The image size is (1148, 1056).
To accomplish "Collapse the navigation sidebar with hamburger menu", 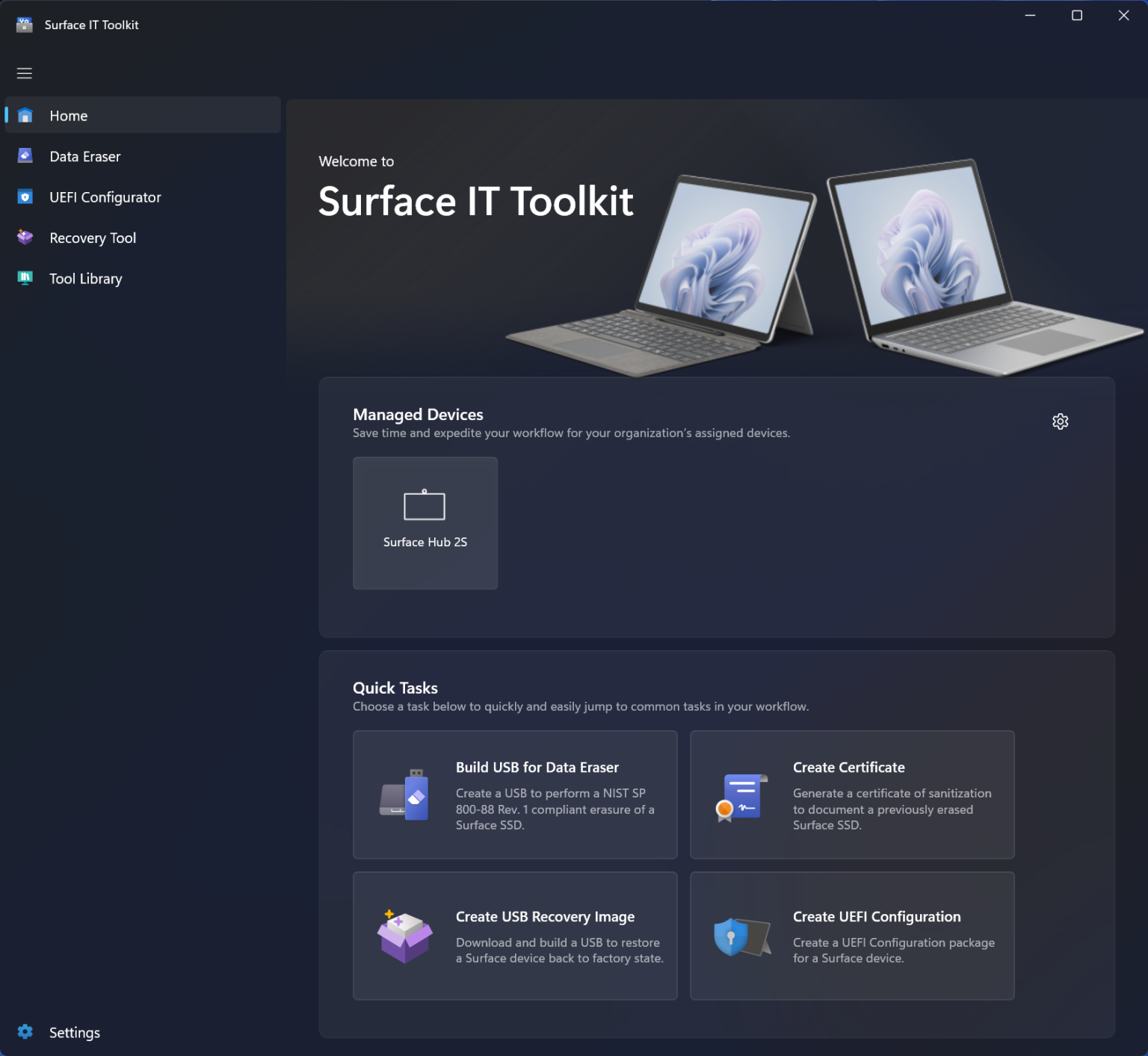I will [24, 72].
